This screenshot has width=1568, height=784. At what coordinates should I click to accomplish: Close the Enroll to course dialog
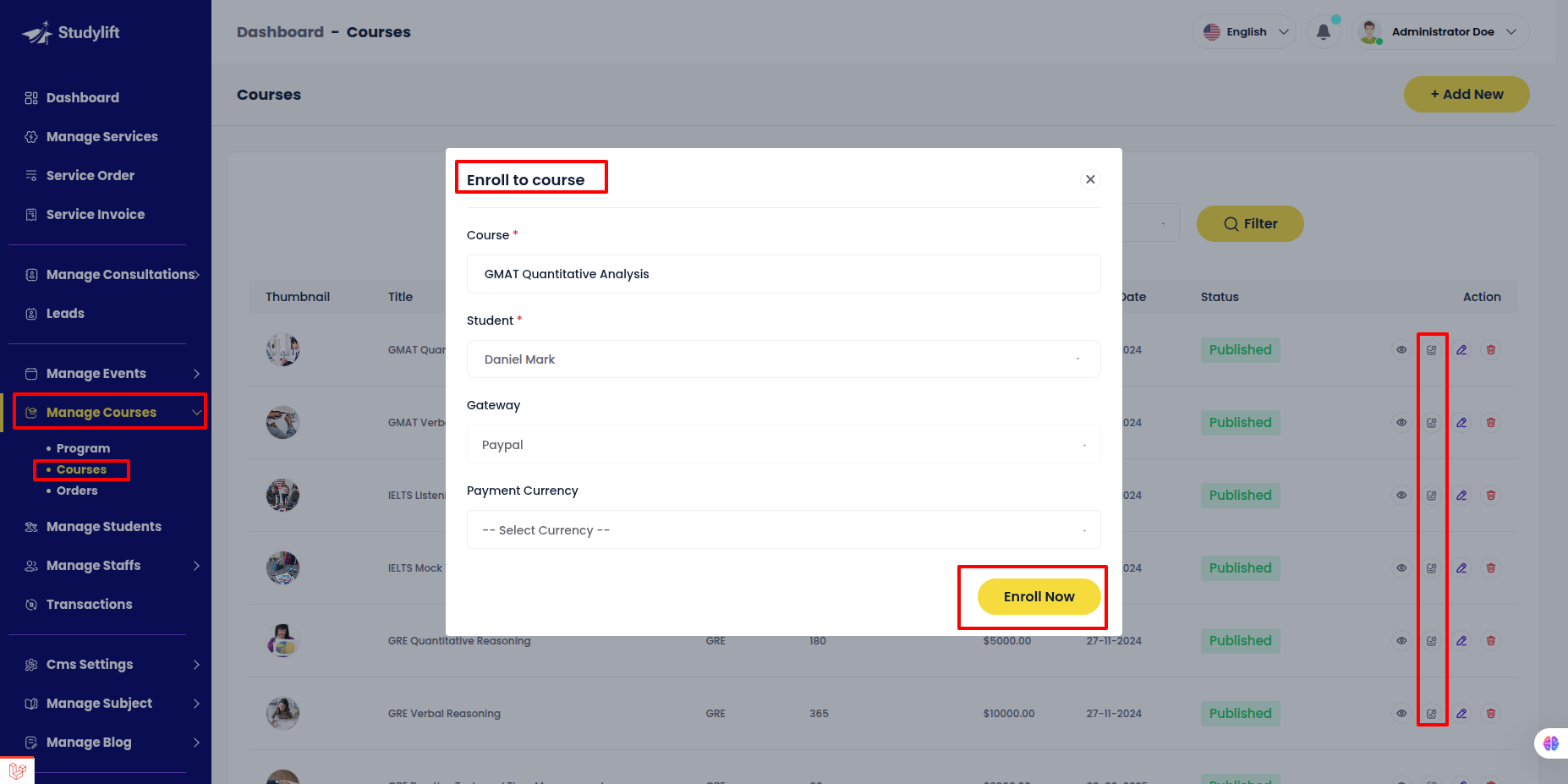click(1090, 179)
